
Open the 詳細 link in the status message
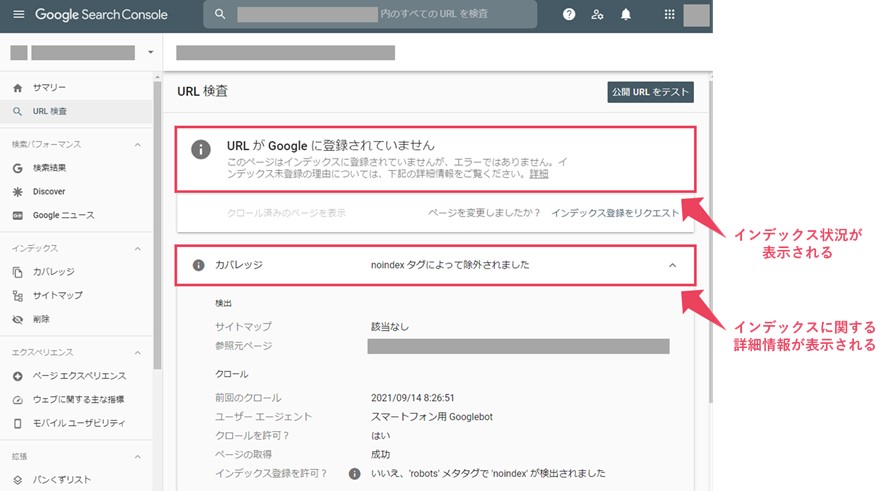click(x=539, y=174)
